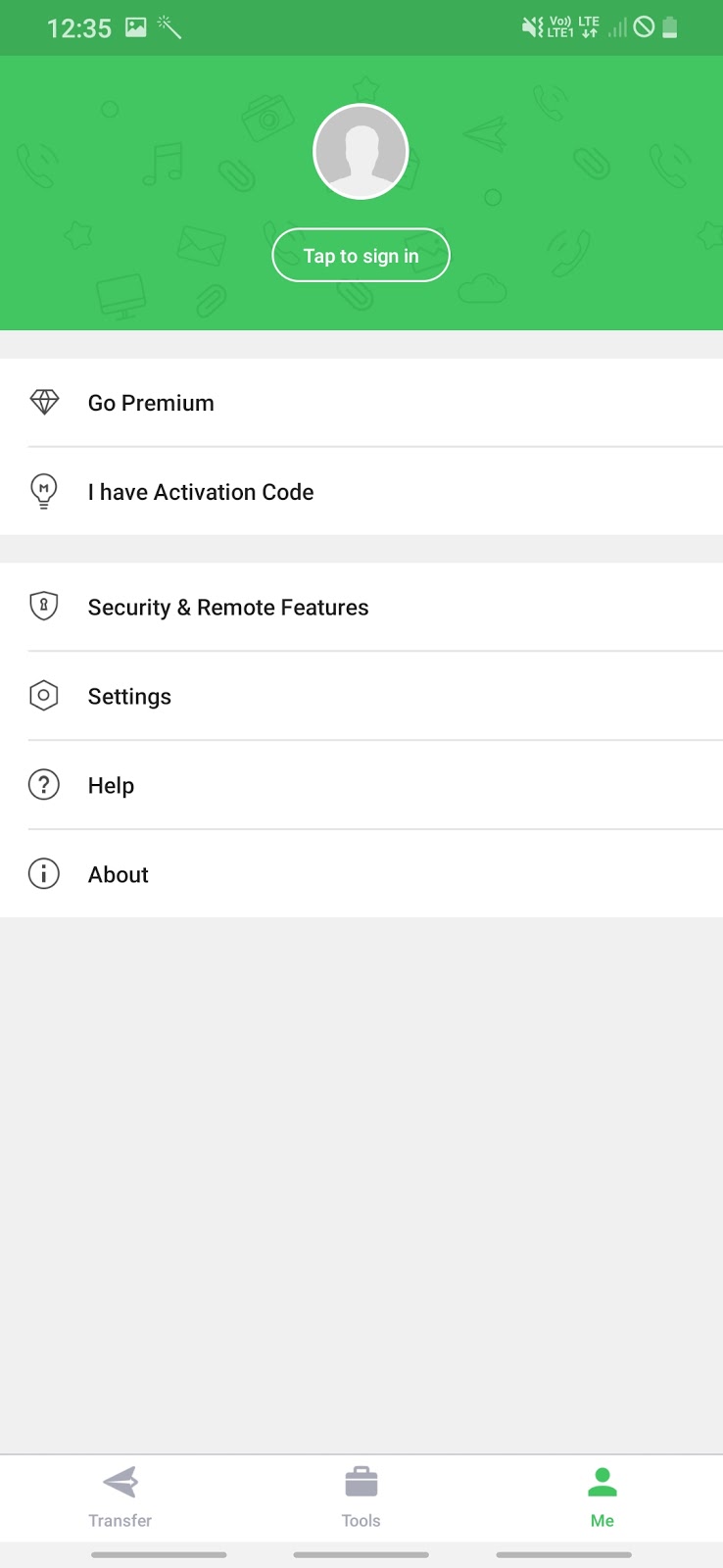Image resolution: width=723 pixels, height=1568 pixels.
Task: Tap the green person Me icon
Action: pyautogui.click(x=602, y=1483)
